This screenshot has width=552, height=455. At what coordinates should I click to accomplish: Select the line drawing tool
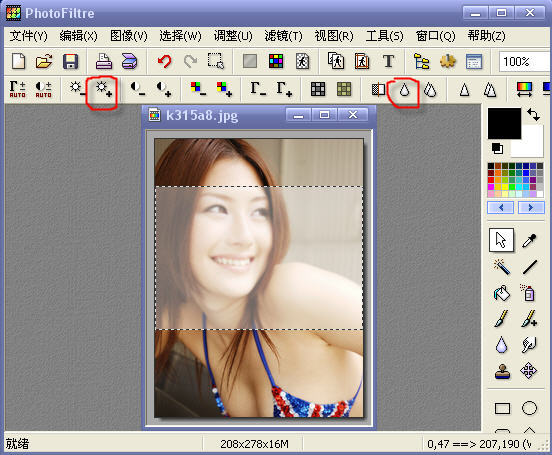(x=529, y=267)
